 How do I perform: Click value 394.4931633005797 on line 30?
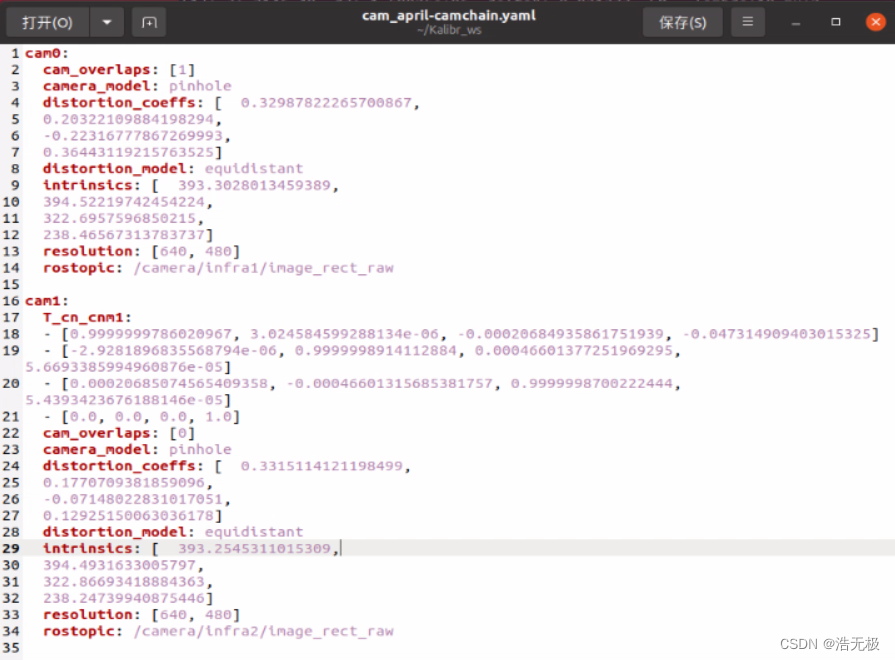[x=119, y=565]
